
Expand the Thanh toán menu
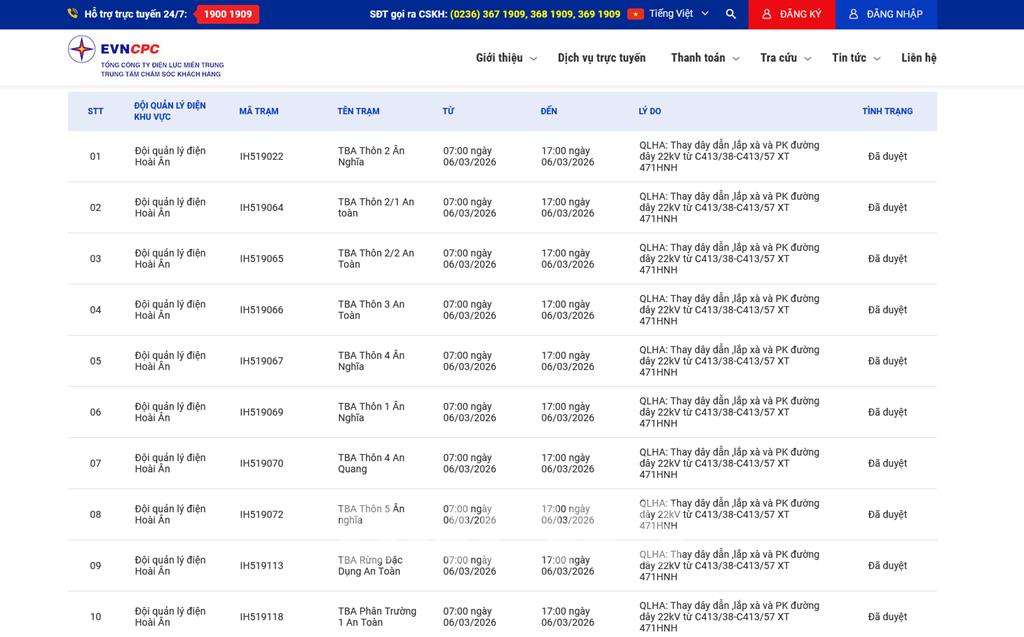coord(704,58)
